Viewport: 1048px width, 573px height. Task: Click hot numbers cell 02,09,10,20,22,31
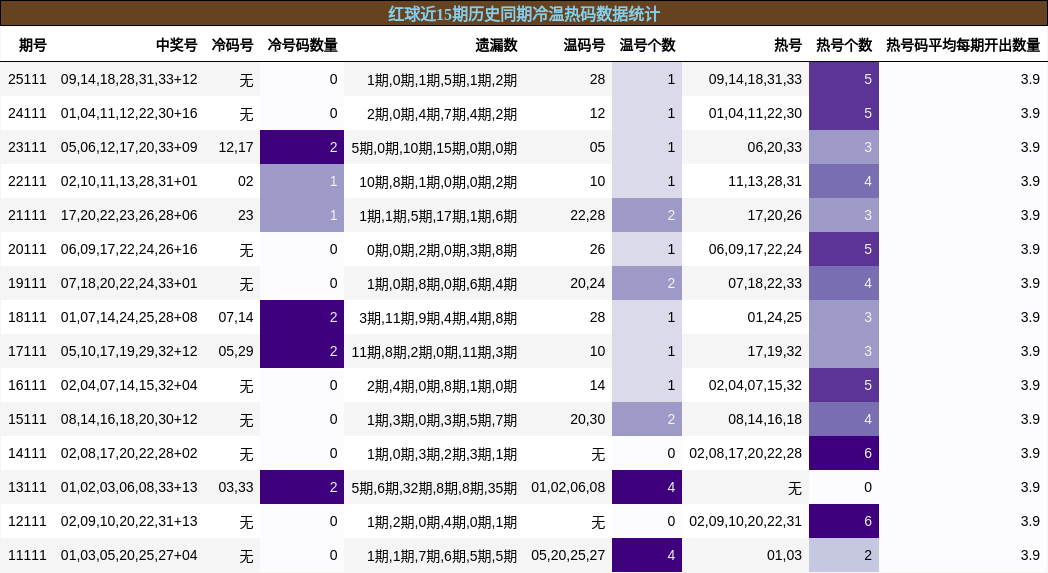[745, 522]
